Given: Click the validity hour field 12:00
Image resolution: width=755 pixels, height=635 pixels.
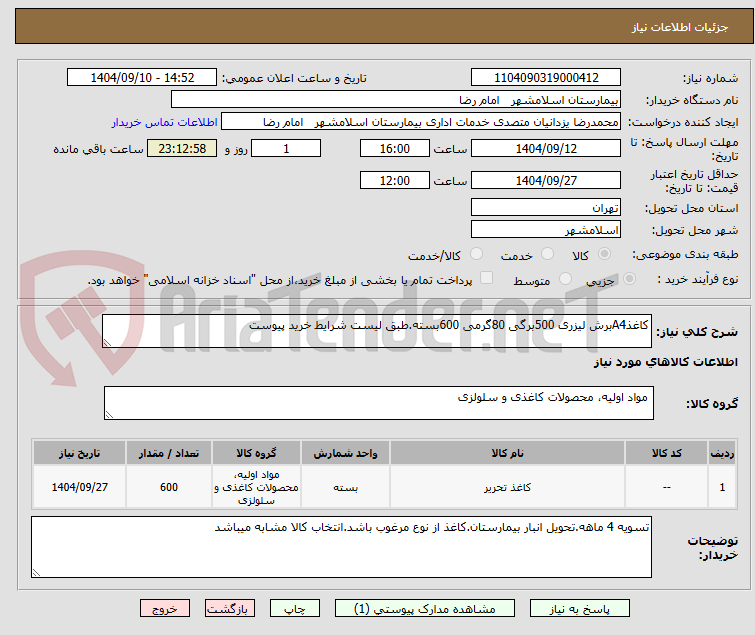Looking at the screenshot, I should click(394, 180).
